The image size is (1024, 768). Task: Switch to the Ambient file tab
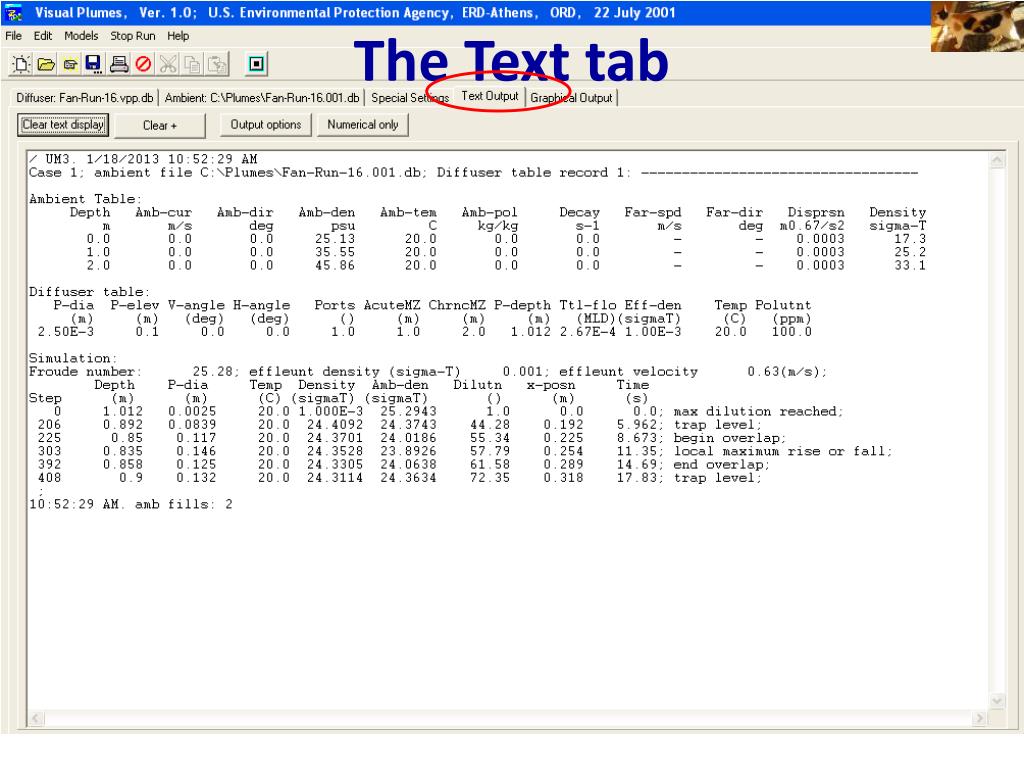[x=261, y=98]
